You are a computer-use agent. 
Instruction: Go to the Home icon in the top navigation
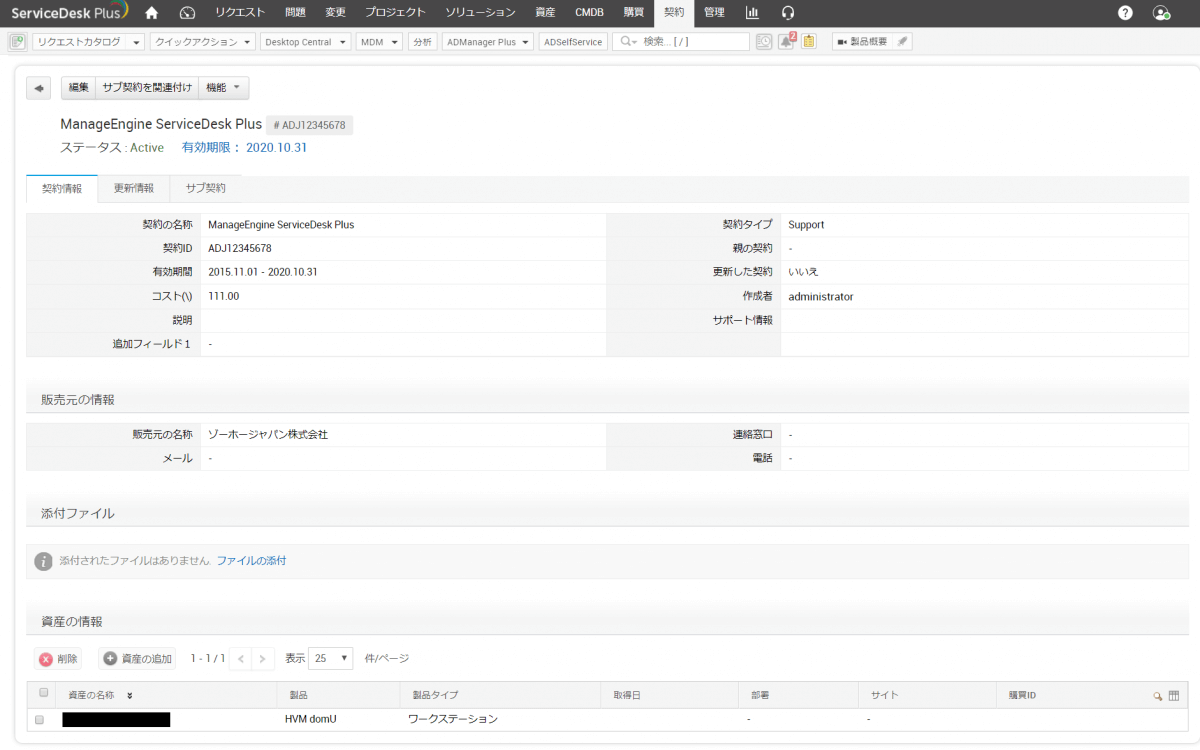tap(151, 13)
